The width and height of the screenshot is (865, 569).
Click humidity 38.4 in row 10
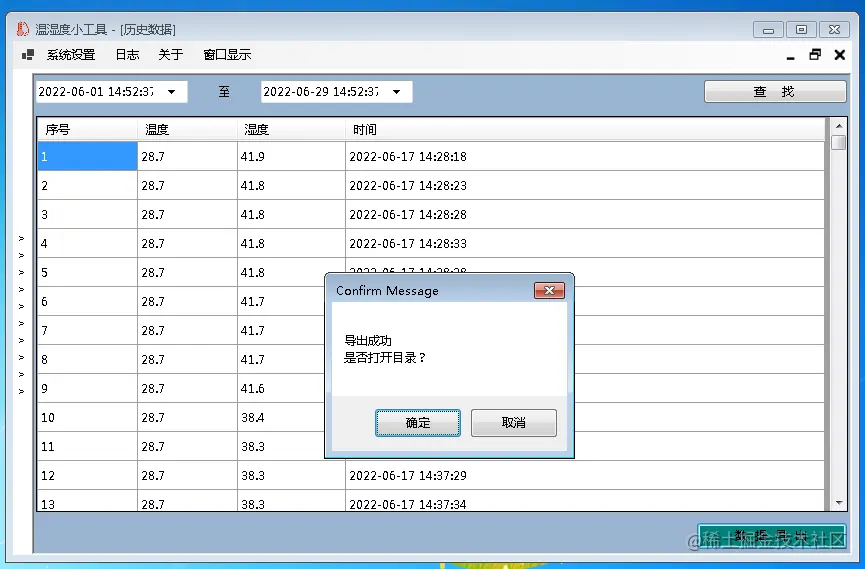click(253, 418)
